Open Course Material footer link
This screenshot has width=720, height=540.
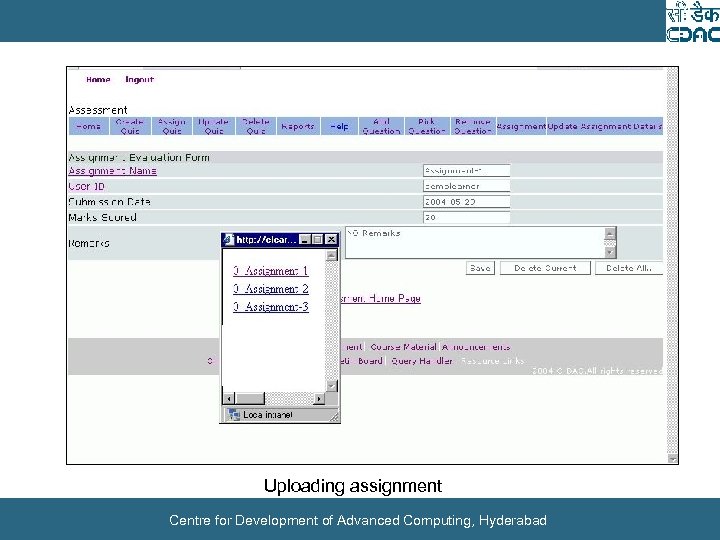(403, 347)
